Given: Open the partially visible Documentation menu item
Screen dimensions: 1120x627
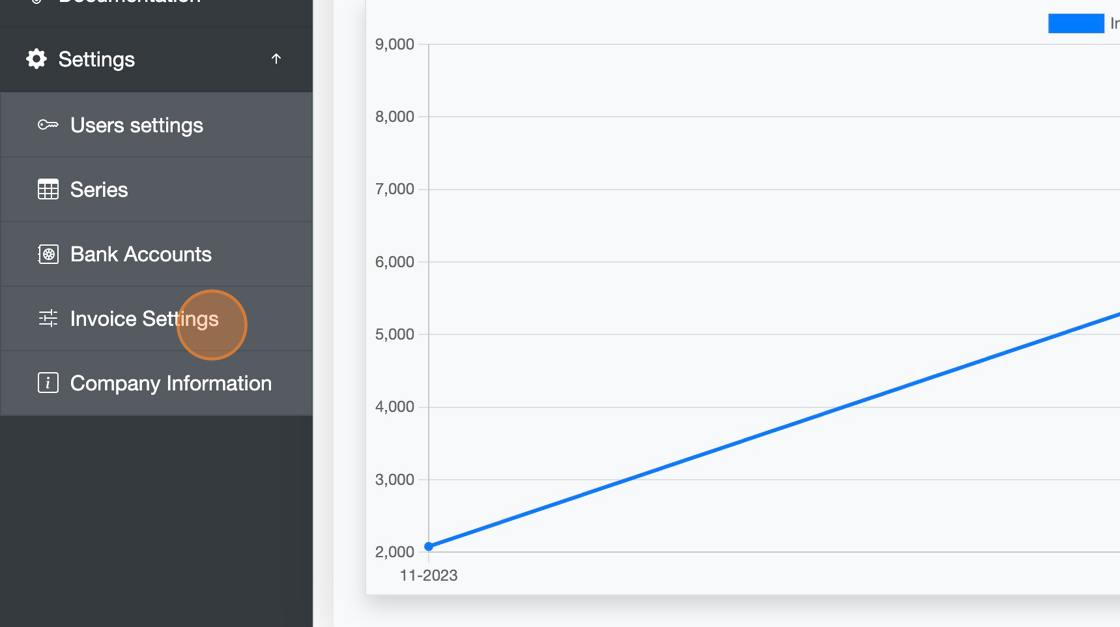Looking at the screenshot, I should click(x=128, y=3).
